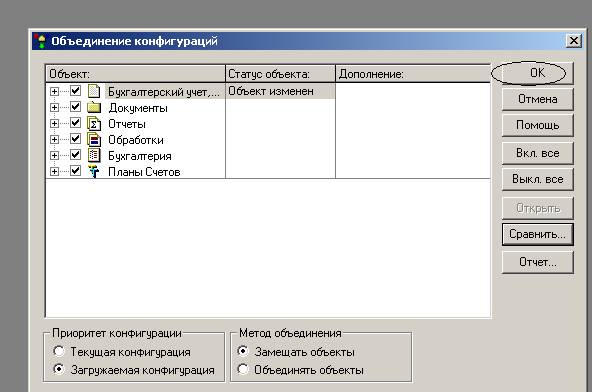592x392 pixels.
Task: Uncheck the Документы checkbox
Action: [x=76, y=107]
